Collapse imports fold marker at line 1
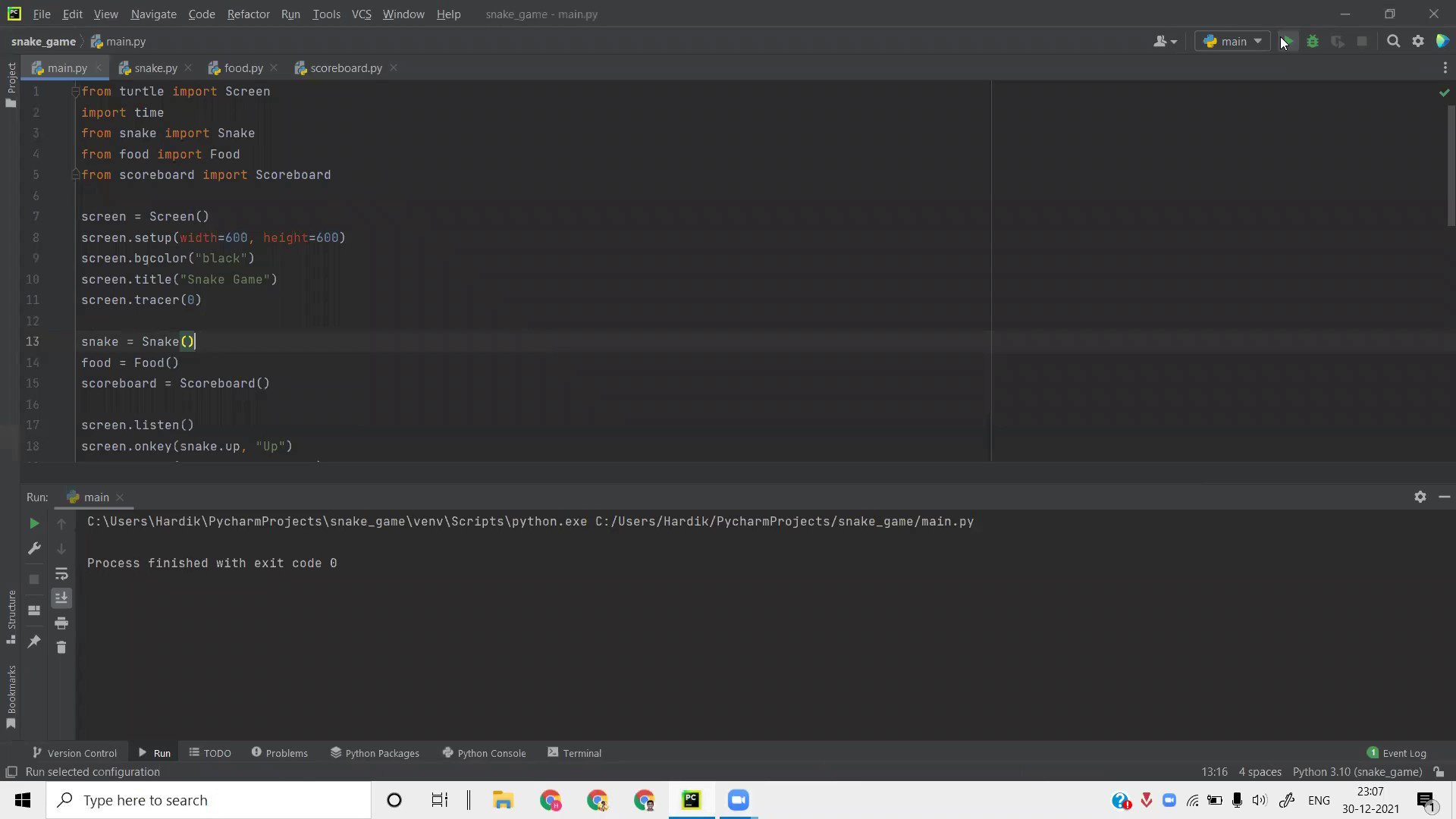The height and width of the screenshot is (819, 1456). tap(75, 92)
